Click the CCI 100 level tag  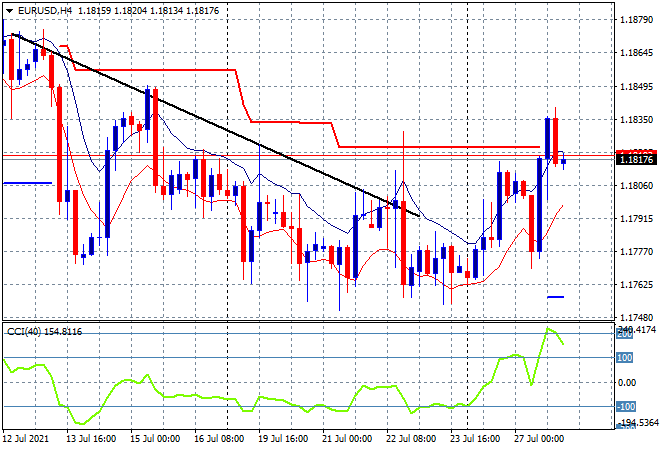coord(625,358)
